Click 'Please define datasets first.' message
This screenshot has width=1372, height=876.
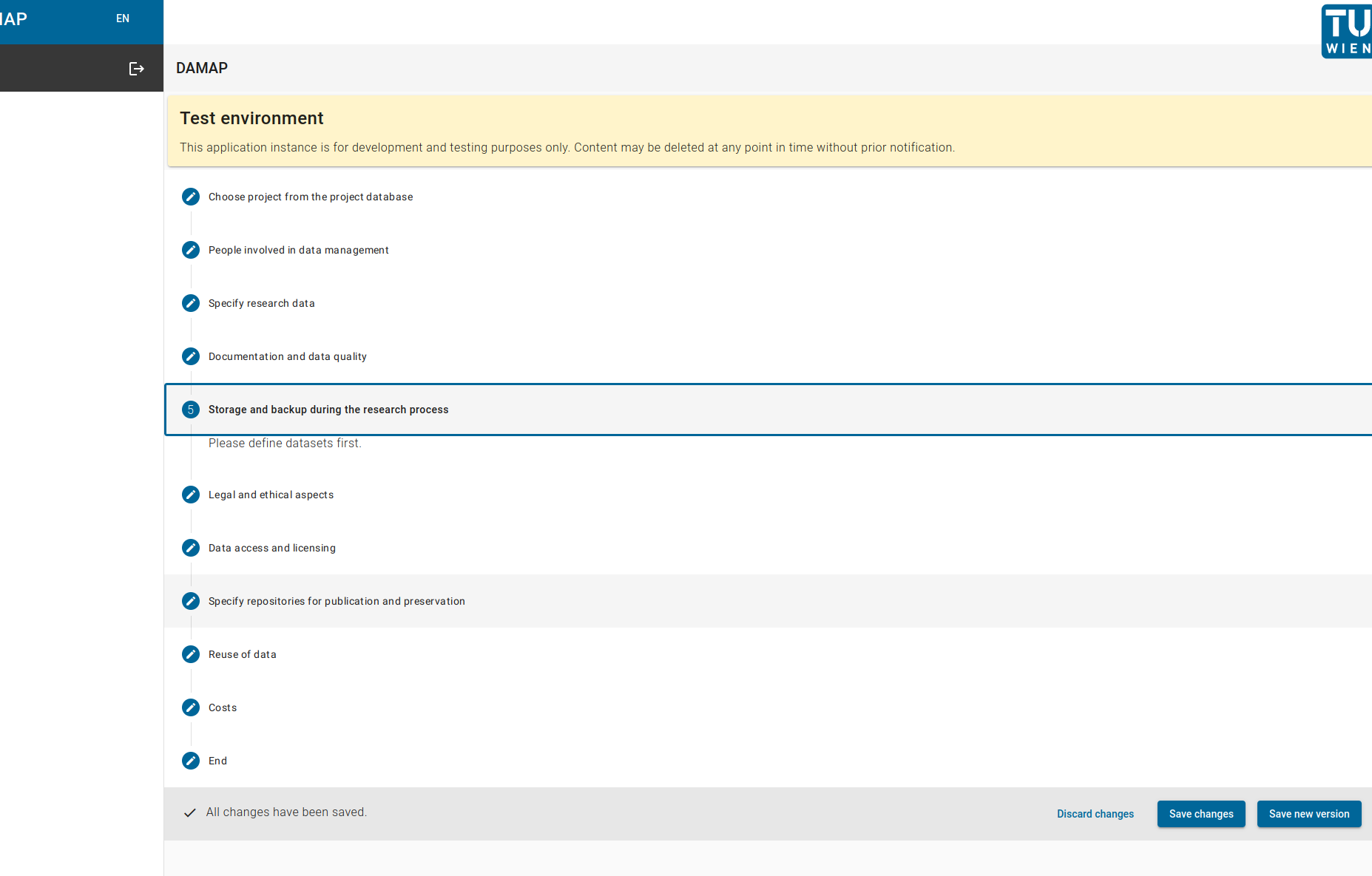point(285,443)
